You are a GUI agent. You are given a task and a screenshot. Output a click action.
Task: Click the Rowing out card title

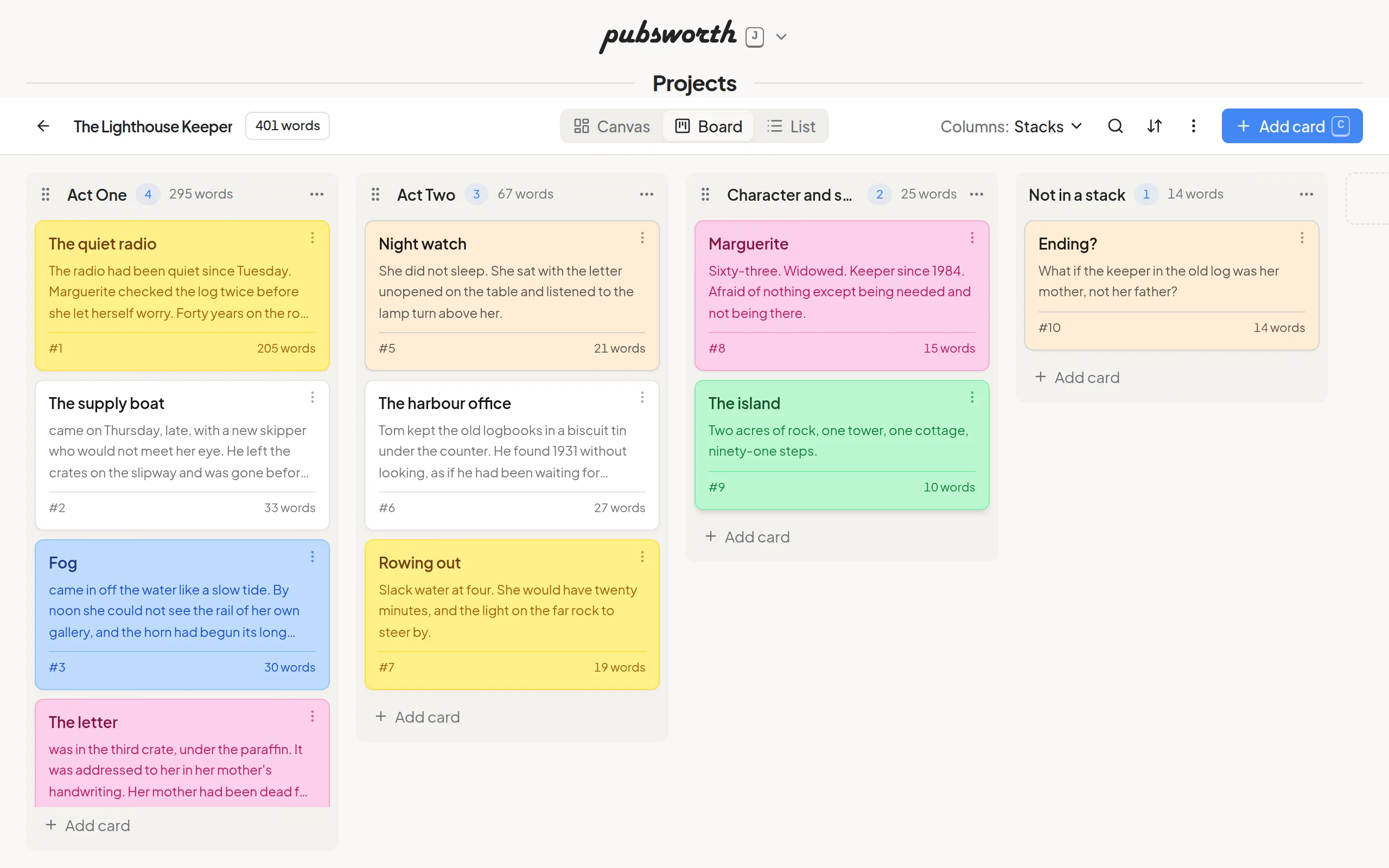419,563
